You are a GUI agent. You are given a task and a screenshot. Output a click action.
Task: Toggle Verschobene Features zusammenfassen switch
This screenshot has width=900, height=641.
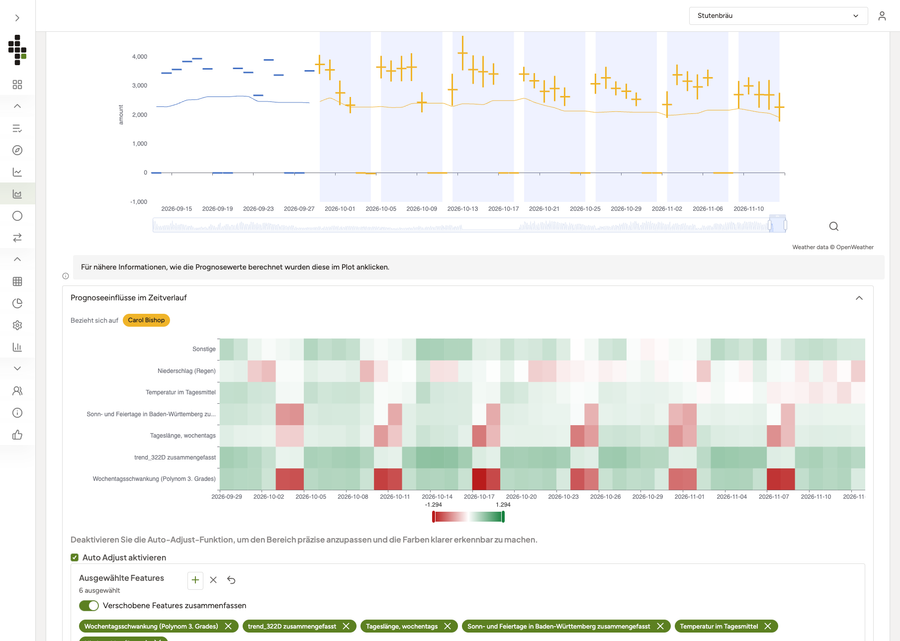[x=89, y=605]
